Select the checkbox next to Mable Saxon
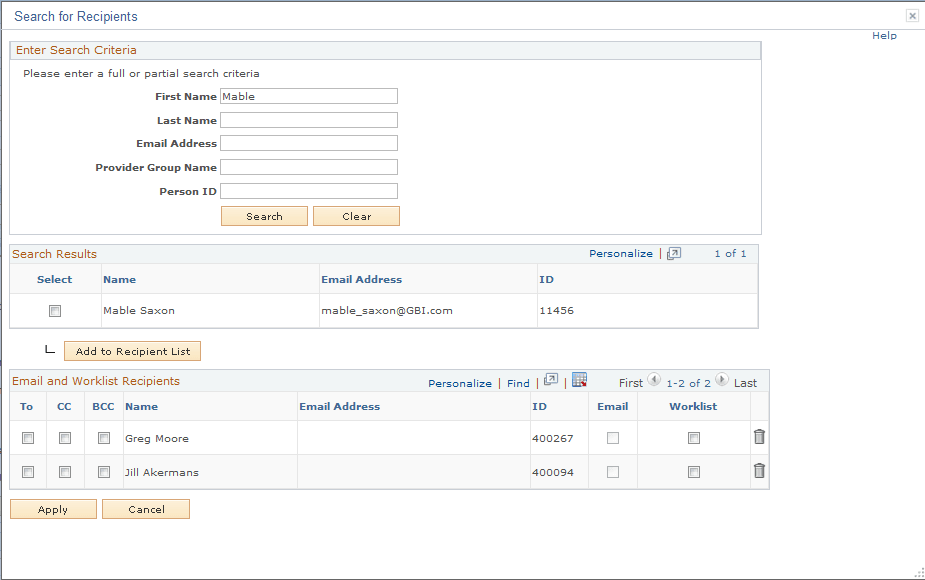Screen dimensions: 925x580 (55, 311)
